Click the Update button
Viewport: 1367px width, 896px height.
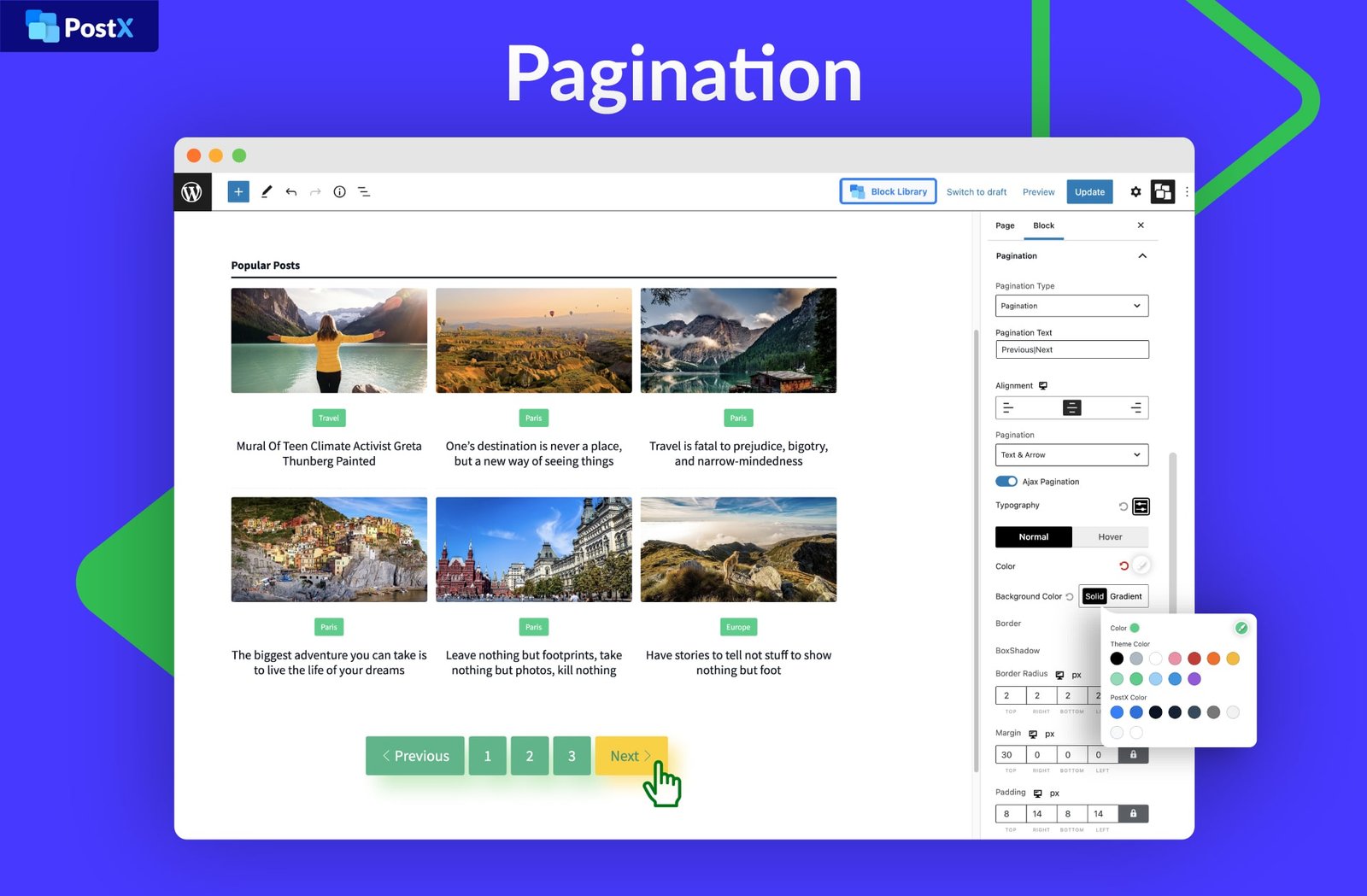1089,192
